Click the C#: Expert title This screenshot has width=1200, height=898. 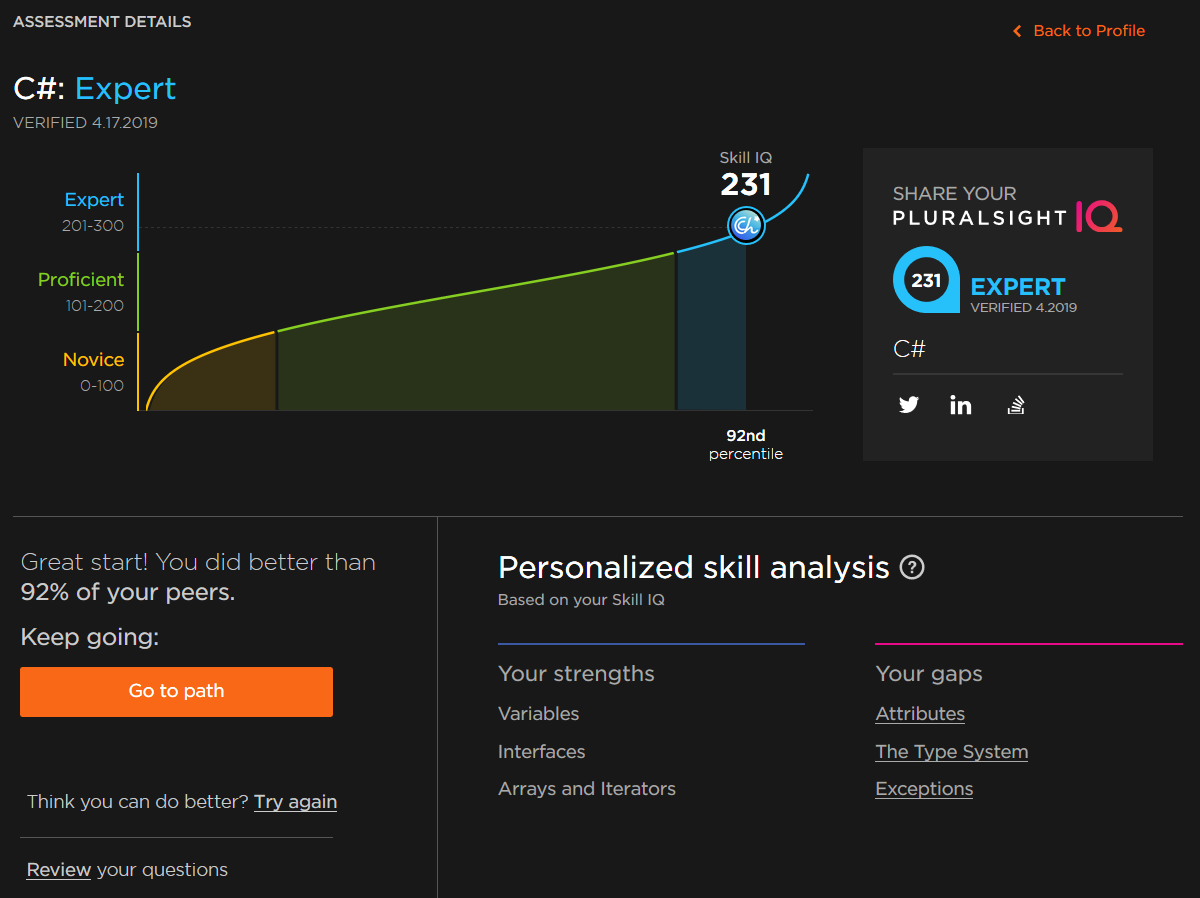(x=95, y=89)
